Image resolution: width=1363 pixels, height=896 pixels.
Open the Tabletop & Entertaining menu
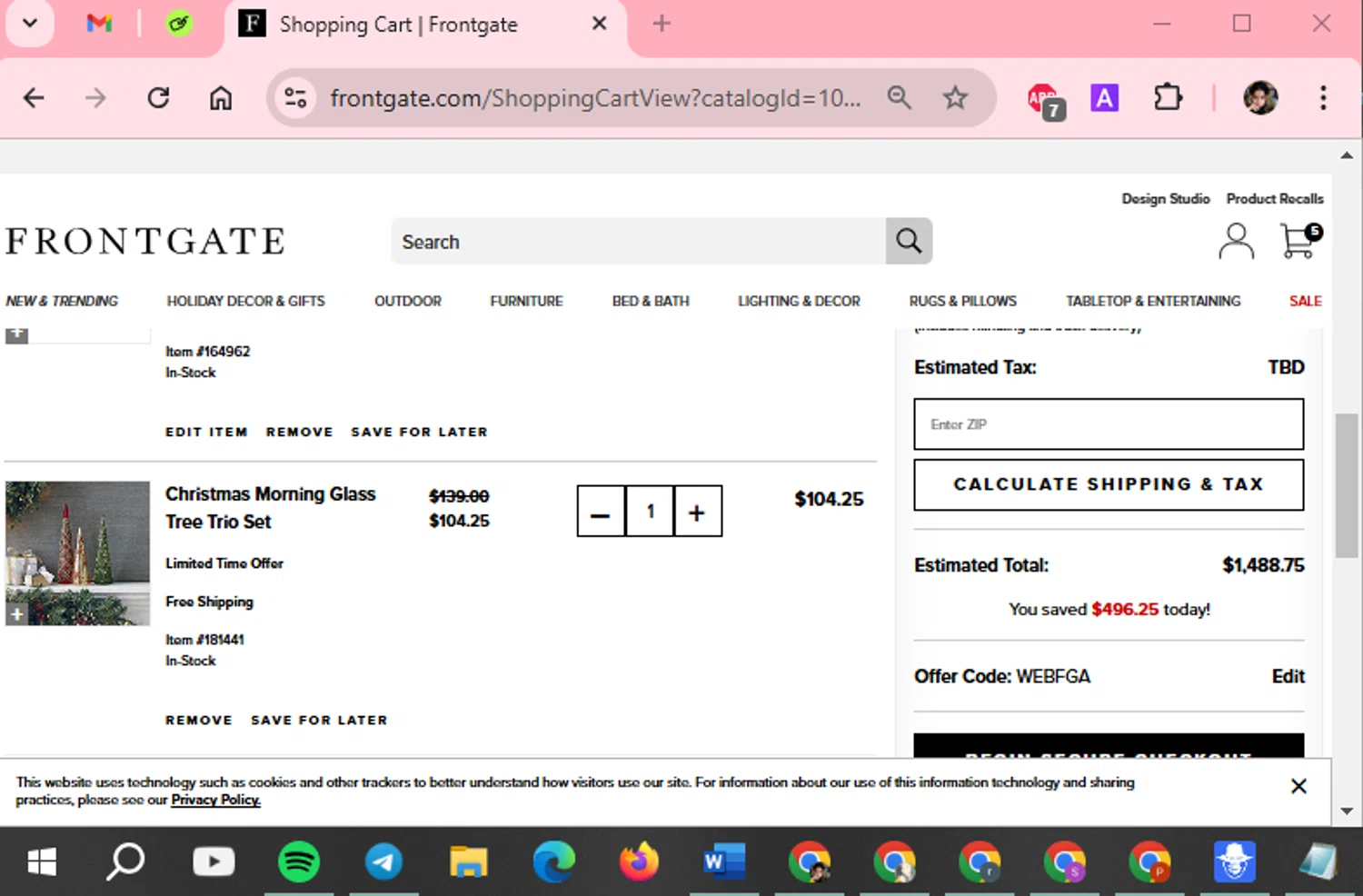tap(1153, 301)
